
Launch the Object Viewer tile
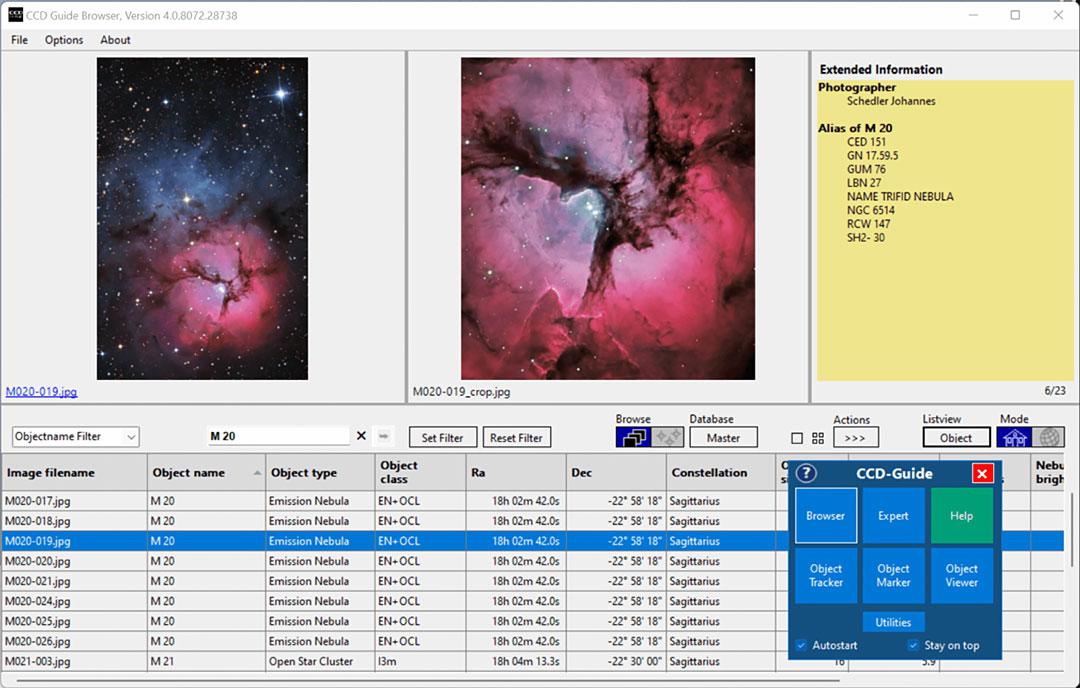pyautogui.click(x=962, y=575)
